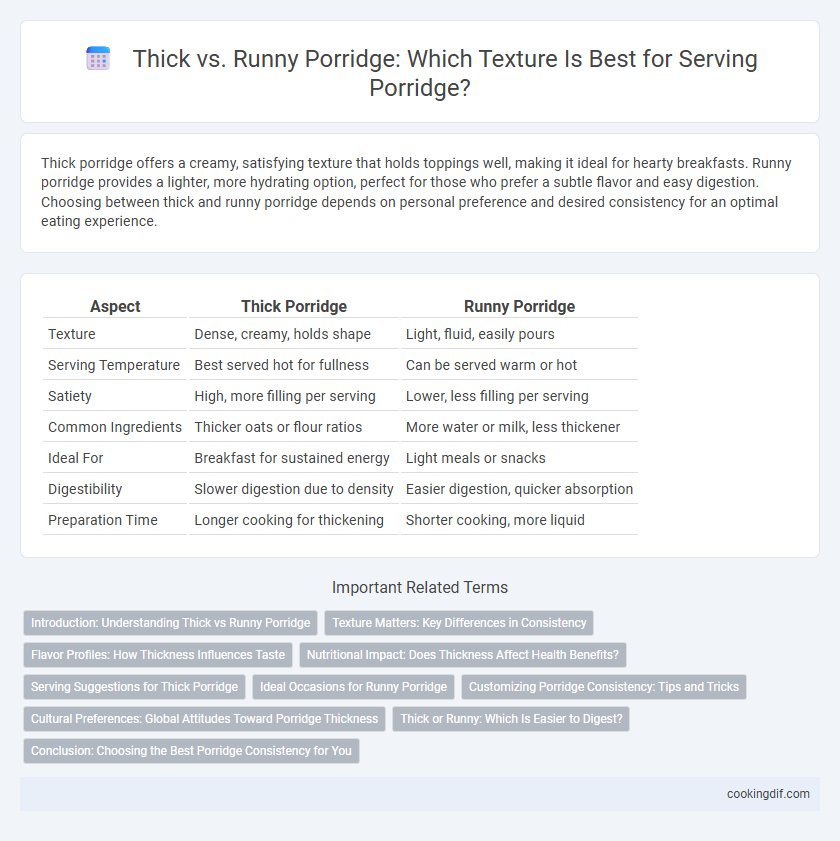Click the 'Important Related Terms' heading
This screenshot has width=840, height=841.
[419, 587]
